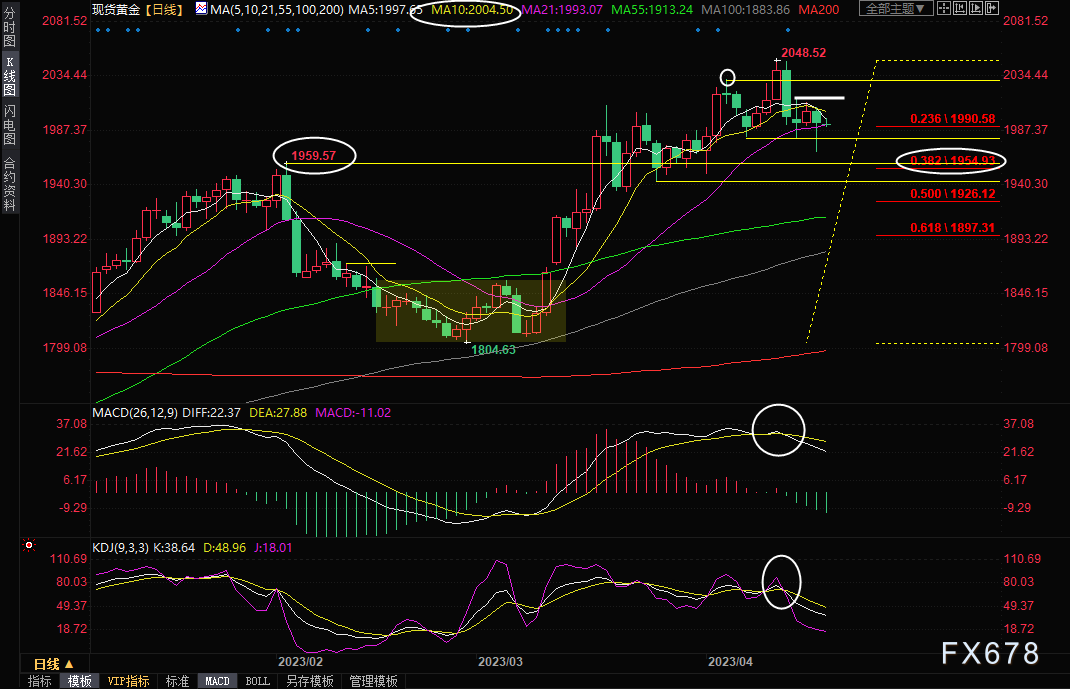Image resolution: width=1070 pixels, height=689 pixels.
Task: Toggle the BOLL template
Action: point(257,681)
